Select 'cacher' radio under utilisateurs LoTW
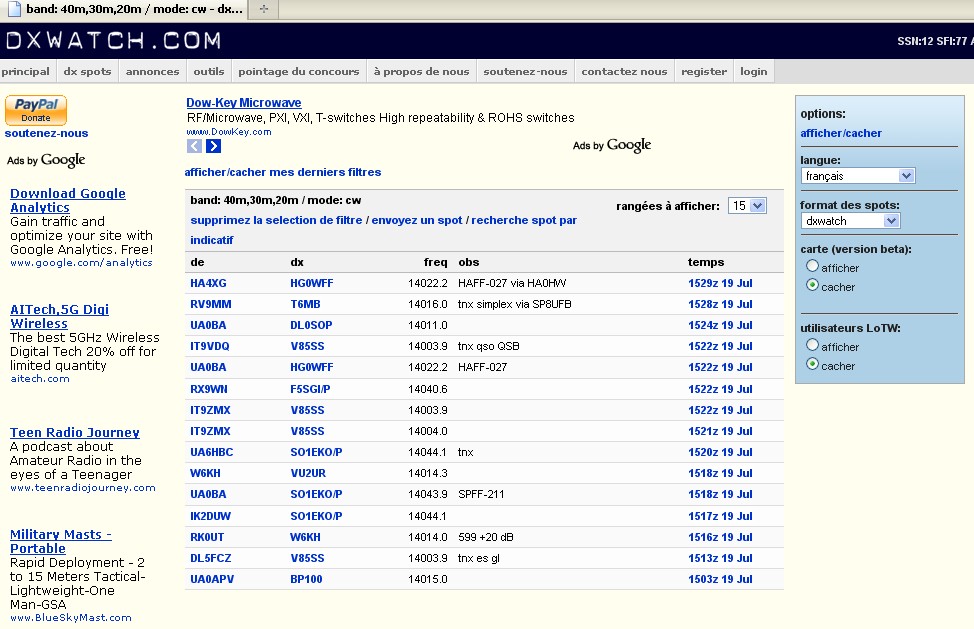This screenshot has height=629, width=974. pos(812,364)
